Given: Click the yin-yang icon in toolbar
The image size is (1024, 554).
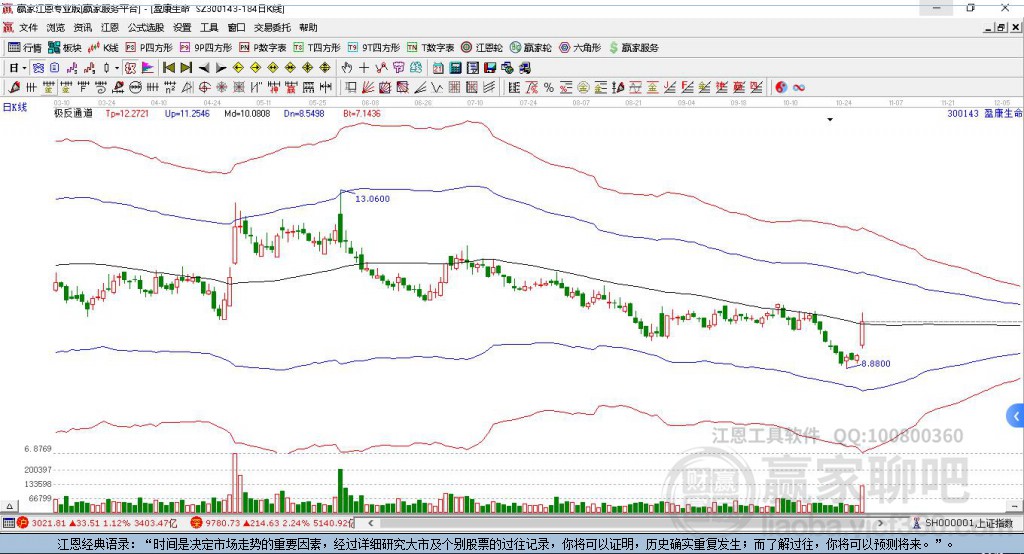Looking at the screenshot, I should tap(781, 88).
